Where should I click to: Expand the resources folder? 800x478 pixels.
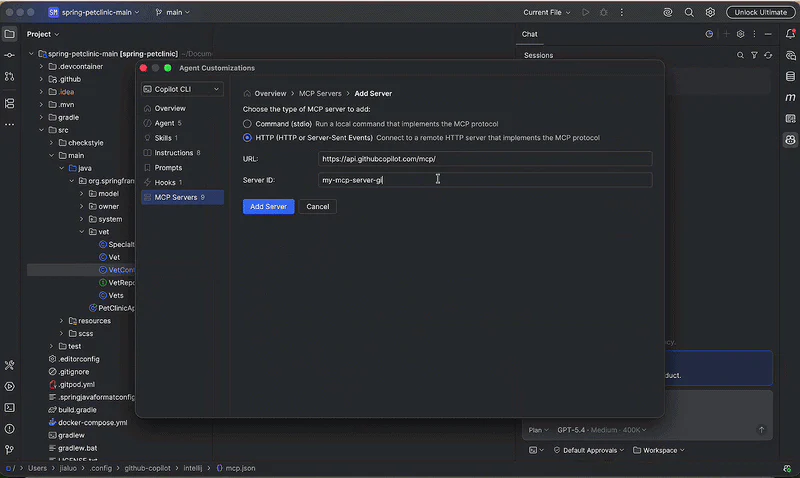coord(61,321)
